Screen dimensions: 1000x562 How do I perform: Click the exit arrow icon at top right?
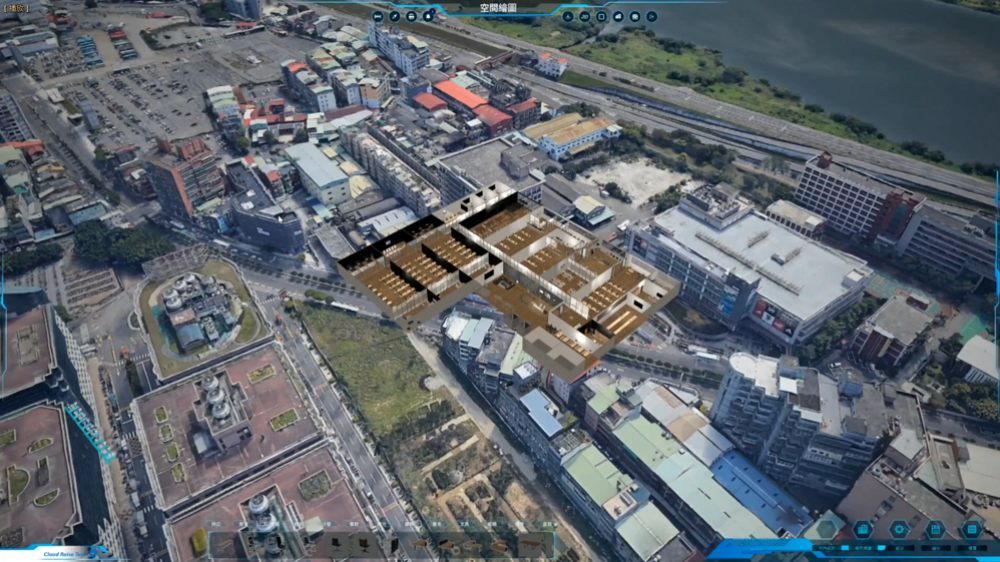(x=651, y=16)
